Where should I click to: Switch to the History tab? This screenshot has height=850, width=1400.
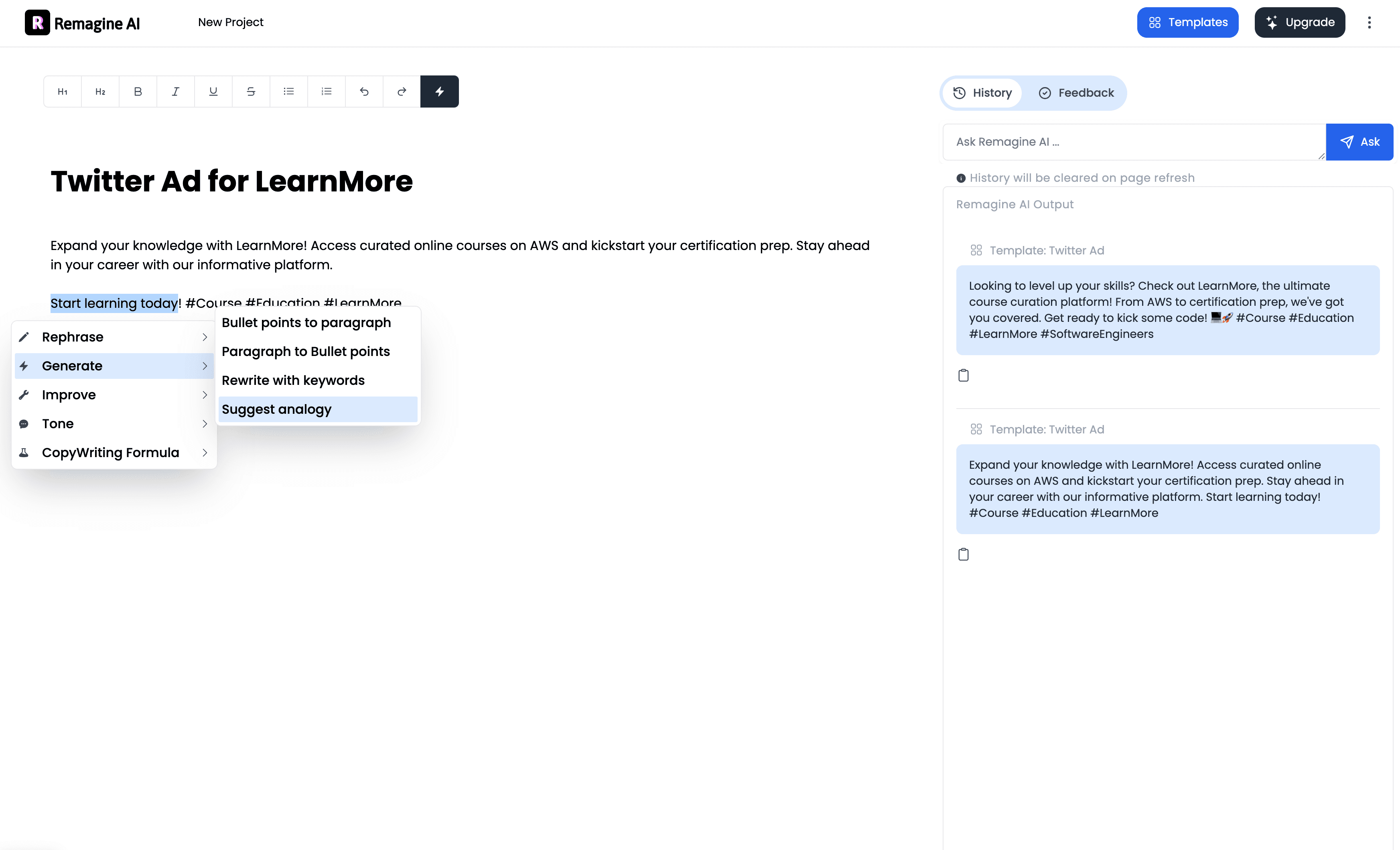pos(982,93)
